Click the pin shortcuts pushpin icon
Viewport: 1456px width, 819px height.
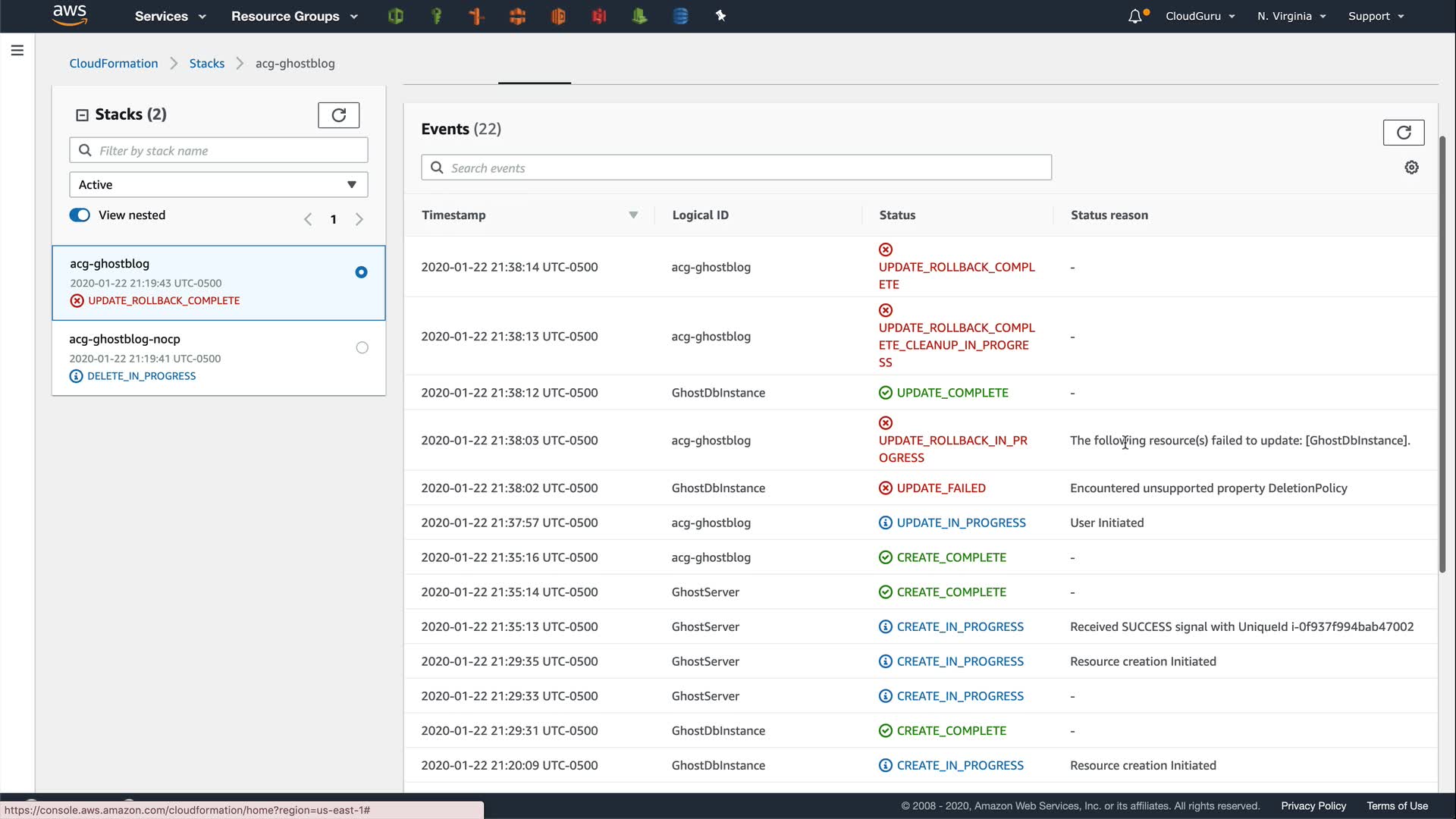tap(720, 16)
